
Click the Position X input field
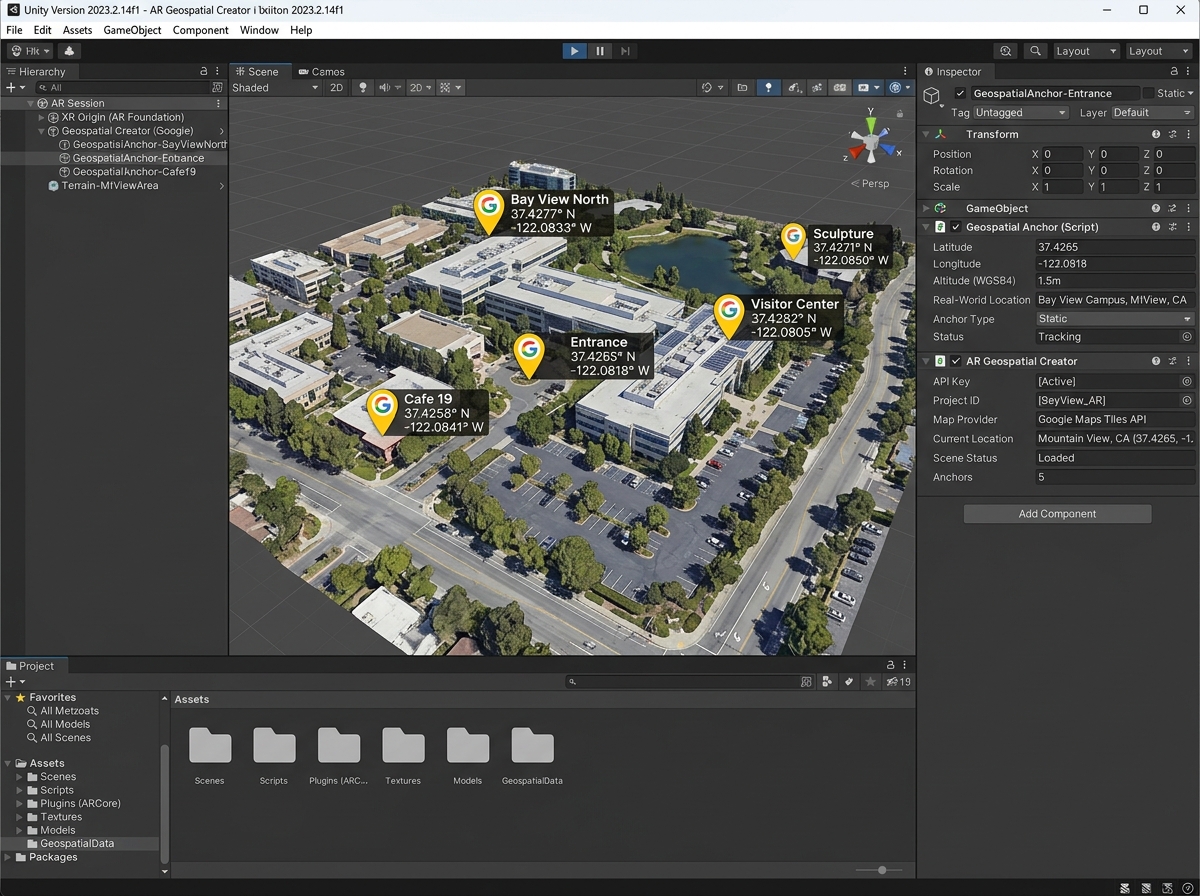tap(1062, 154)
